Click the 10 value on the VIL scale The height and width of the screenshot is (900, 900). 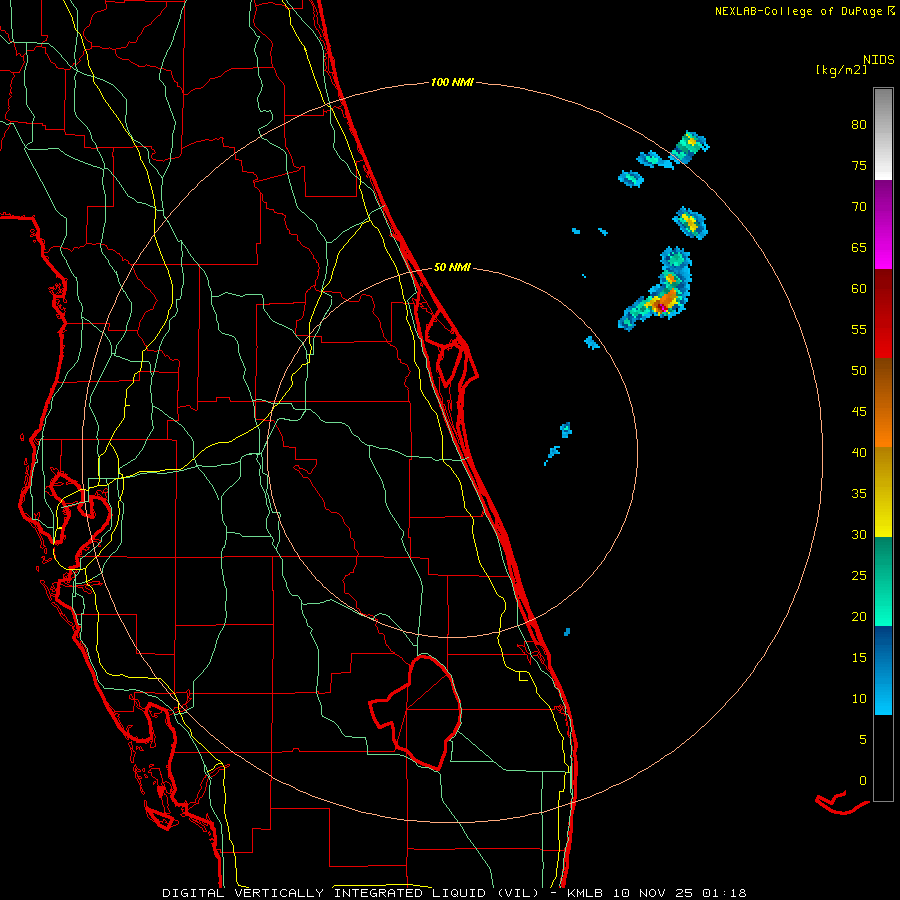point(859,699)
